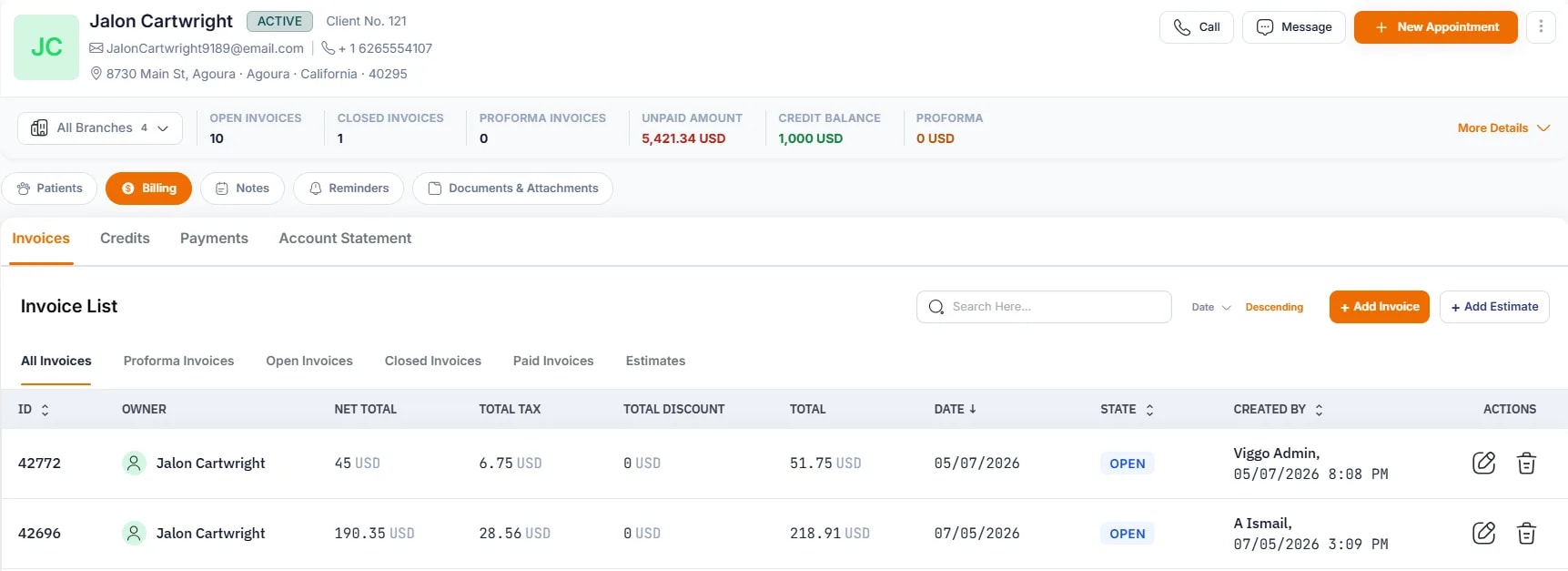Select the All Invoices filter
This screenshot has height=571, width=1568.
[x=56, y=362]
